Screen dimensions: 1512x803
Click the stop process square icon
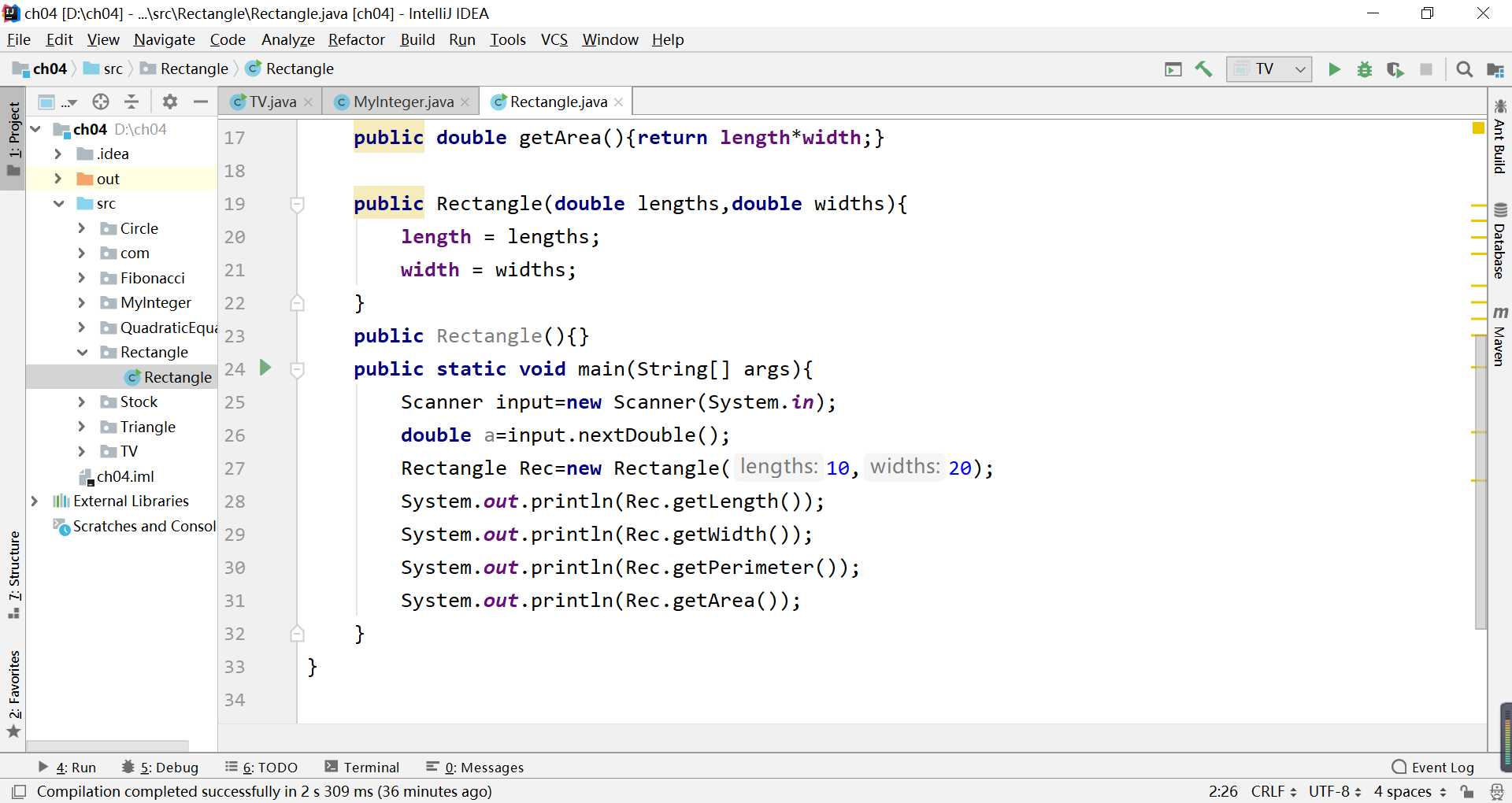(1426, 69)
